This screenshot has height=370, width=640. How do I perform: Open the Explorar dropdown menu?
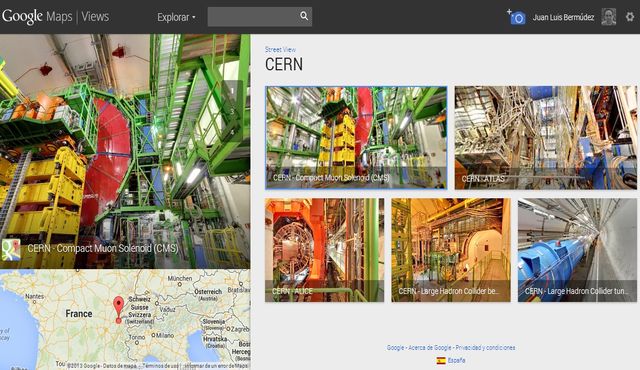tap(176, 17)
